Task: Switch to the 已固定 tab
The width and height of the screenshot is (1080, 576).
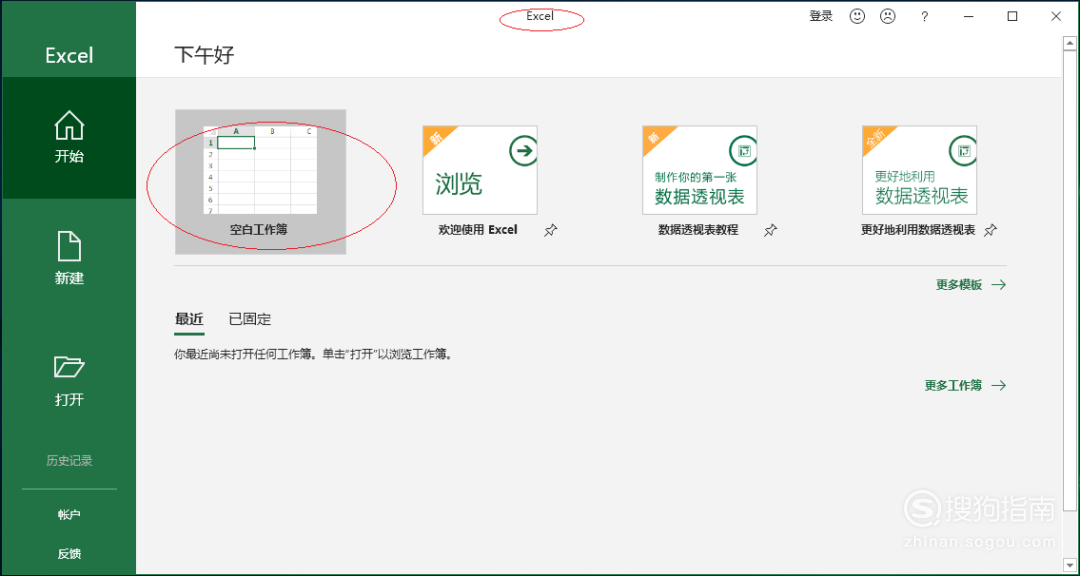Action: (250, 320)
